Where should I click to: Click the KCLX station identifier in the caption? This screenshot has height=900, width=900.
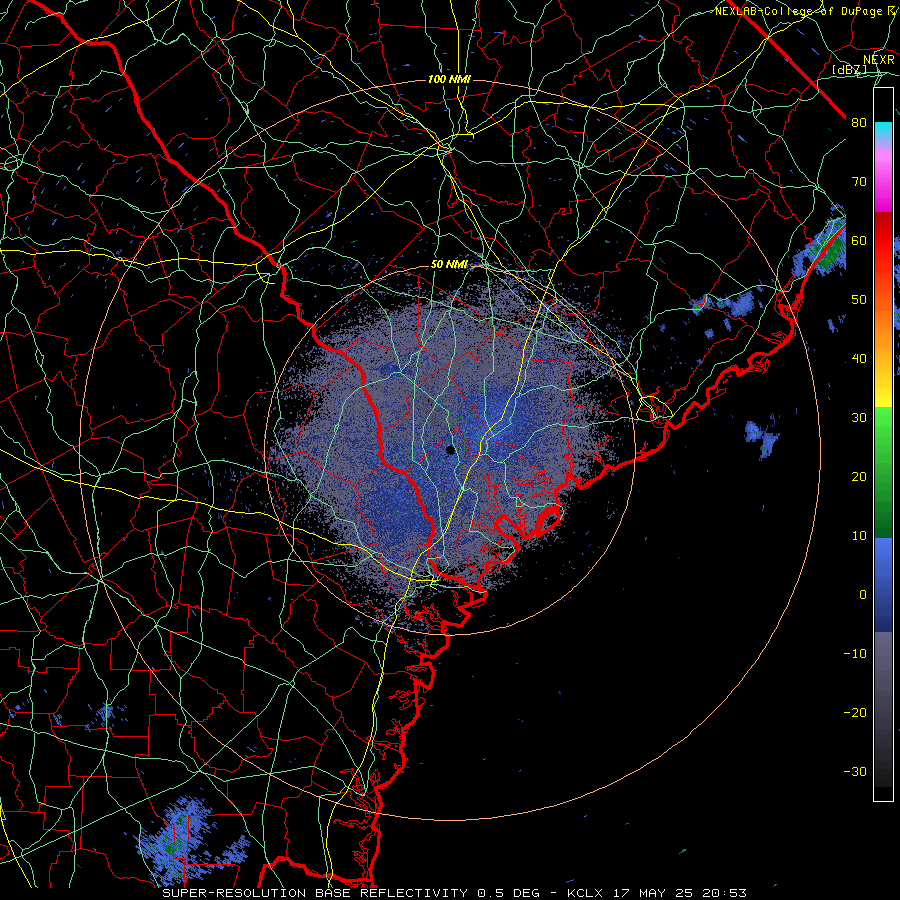coord(584,893)
